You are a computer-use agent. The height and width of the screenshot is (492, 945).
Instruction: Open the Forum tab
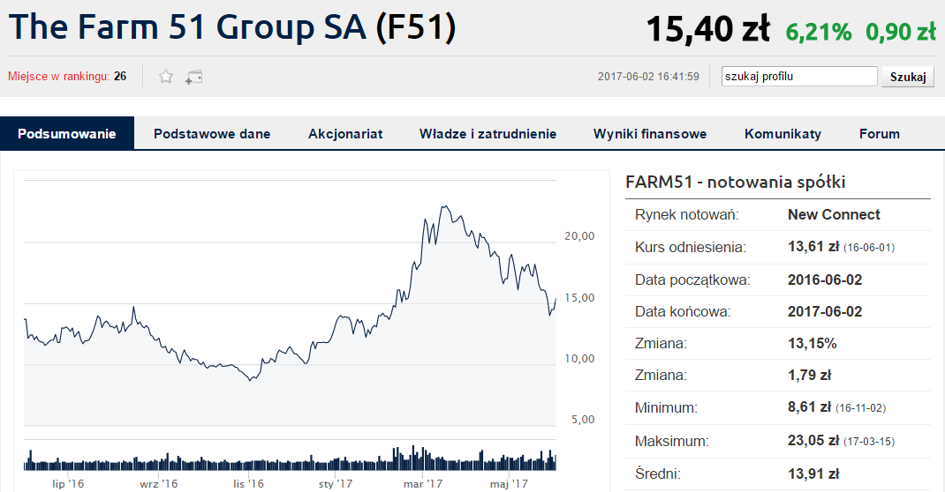pos(879,134)
